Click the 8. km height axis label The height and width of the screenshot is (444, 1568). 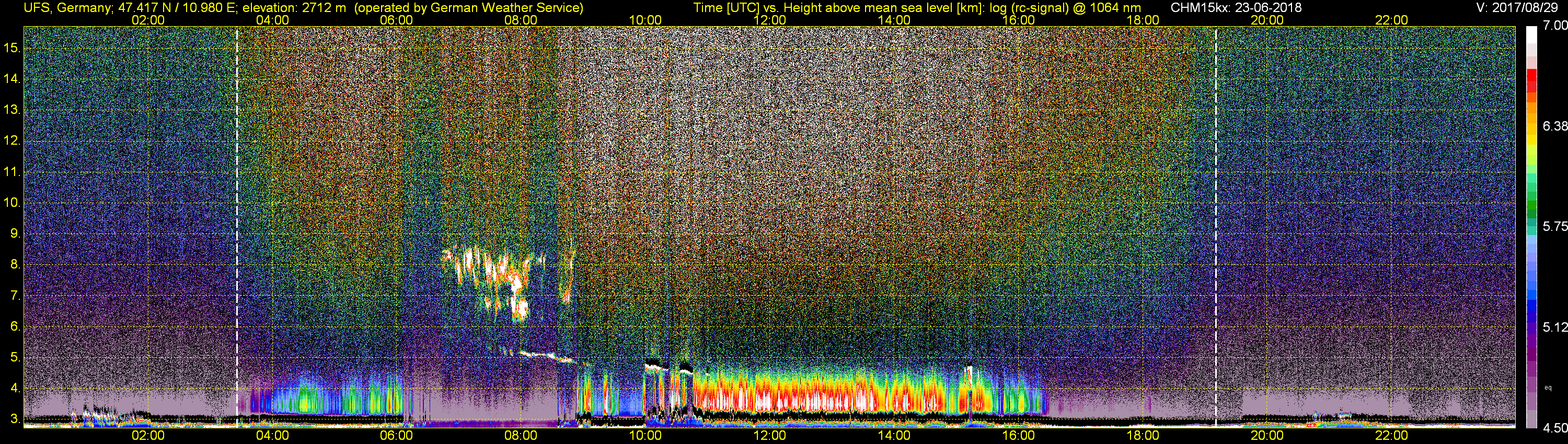pyautogui.click(x=15, y=265)
